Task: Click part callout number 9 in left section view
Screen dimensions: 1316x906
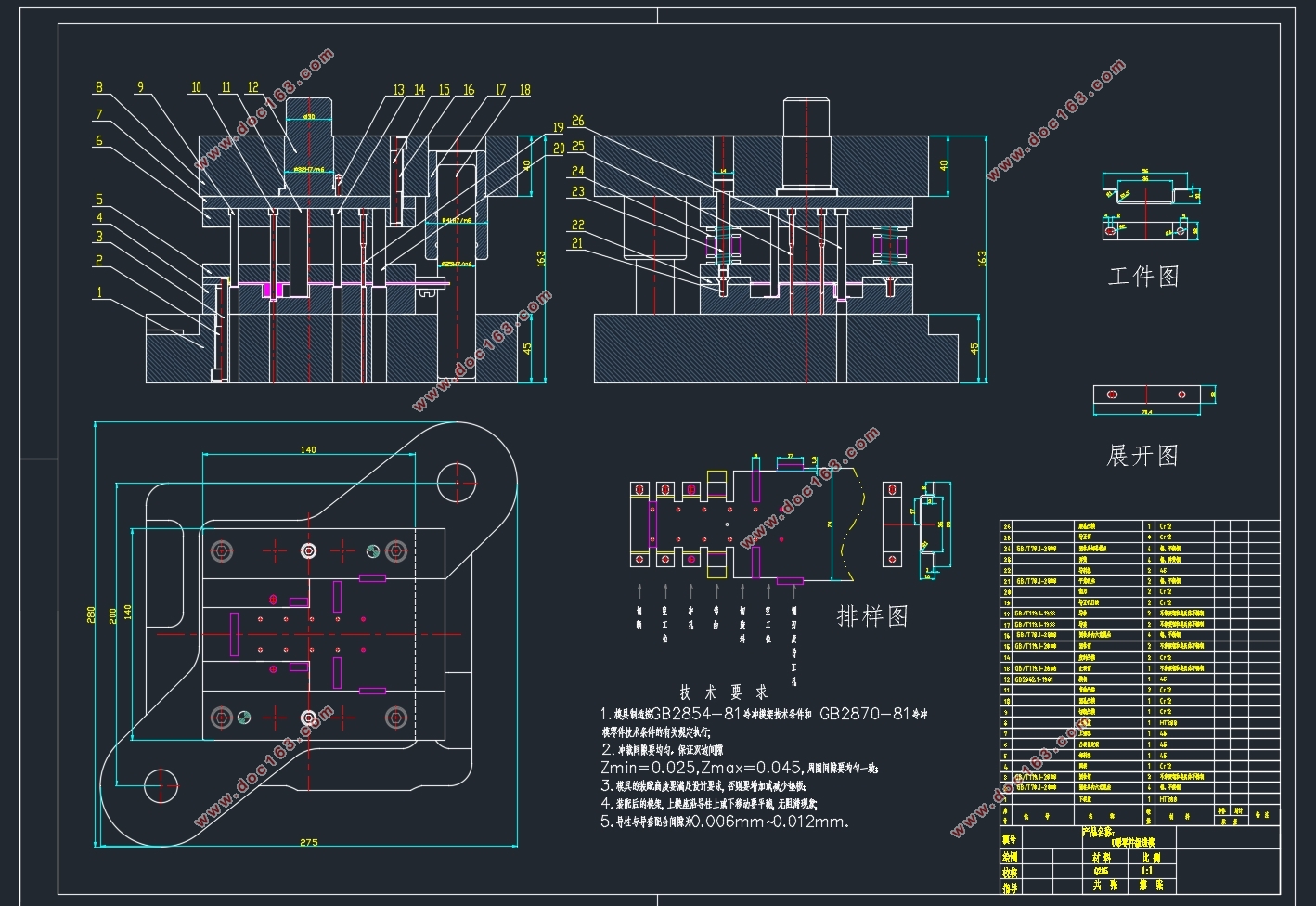Action: point(140,87)
